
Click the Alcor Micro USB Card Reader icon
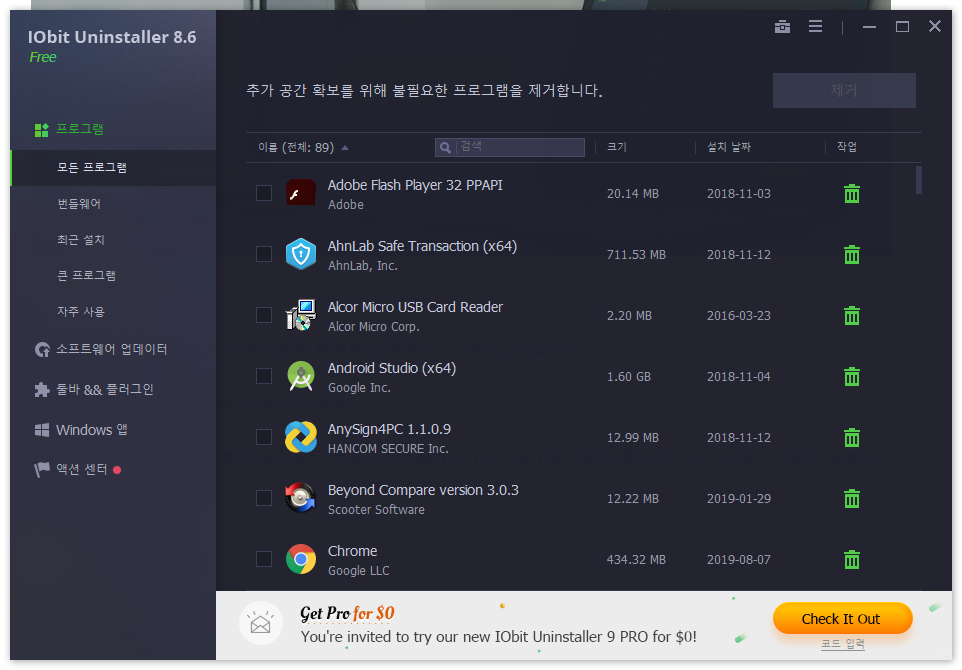click(301, 315)
